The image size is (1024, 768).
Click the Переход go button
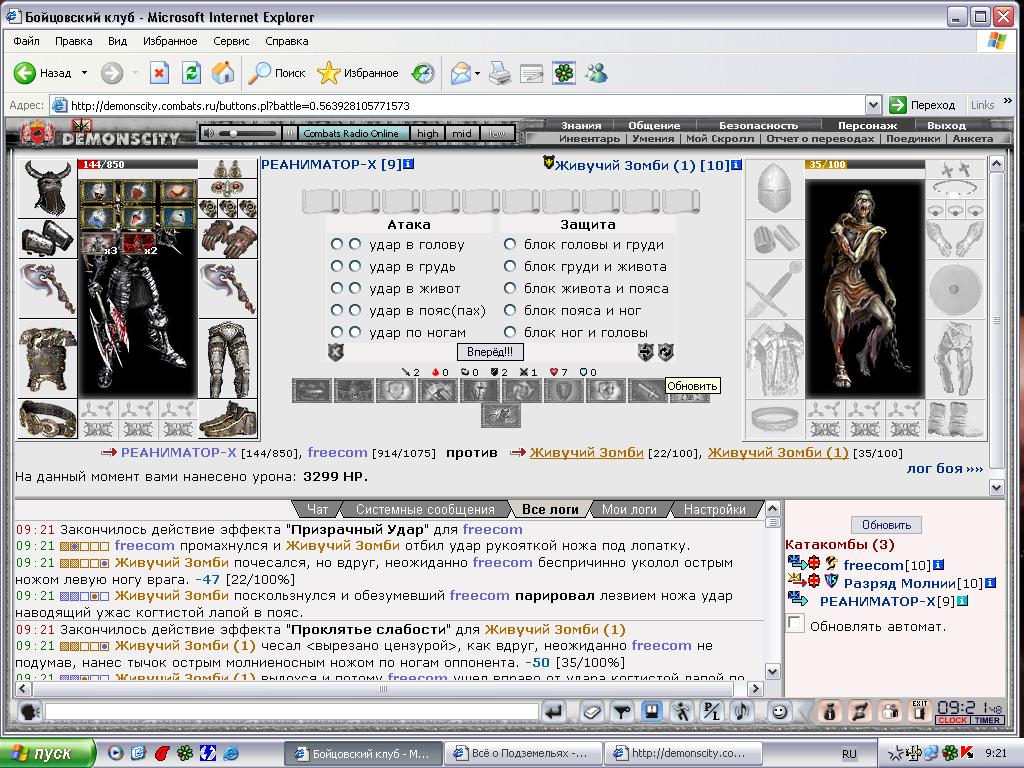coord(923,105)
